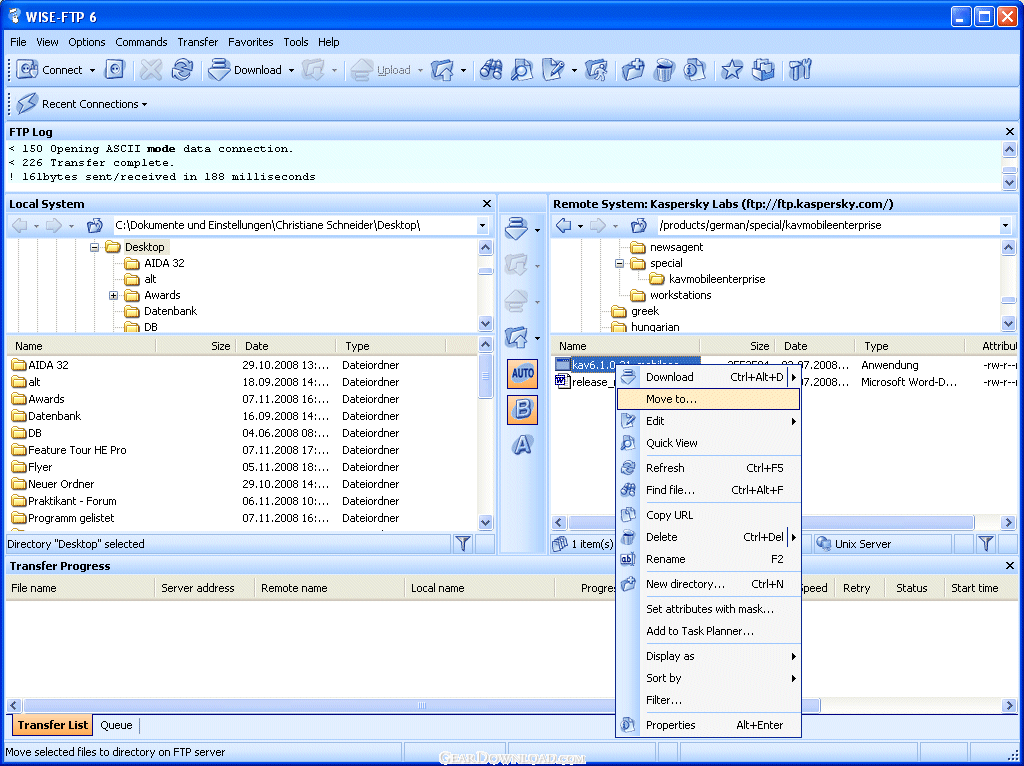The image size is (1024, 766).
Task: Click the Connect icon in the toolbar
Action: tap(27, 69)
